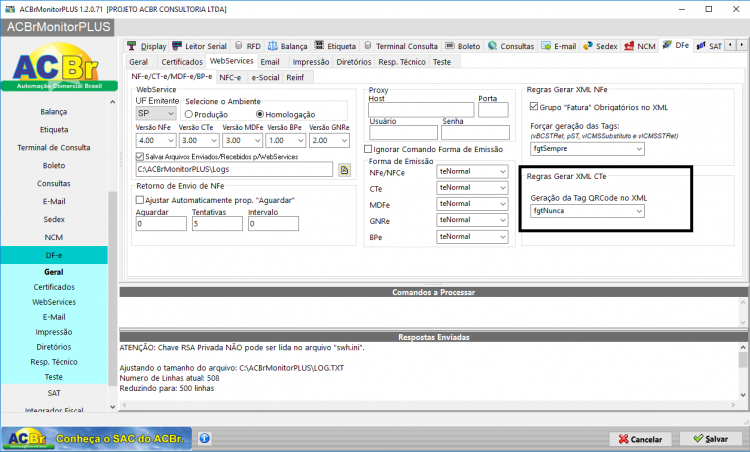Open BPe Forma de Emissão dropdown
This screenshot has width=750, height=452.
pos(472,237)
